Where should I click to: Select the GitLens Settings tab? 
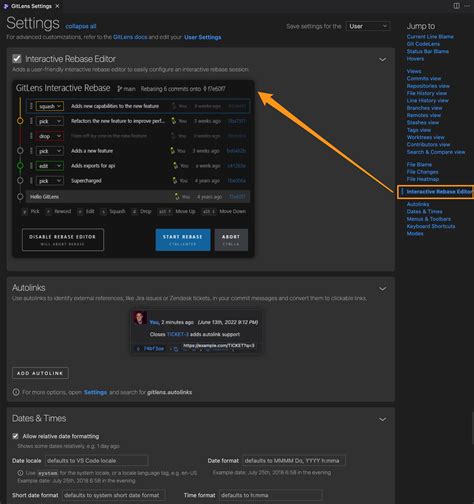31,6
